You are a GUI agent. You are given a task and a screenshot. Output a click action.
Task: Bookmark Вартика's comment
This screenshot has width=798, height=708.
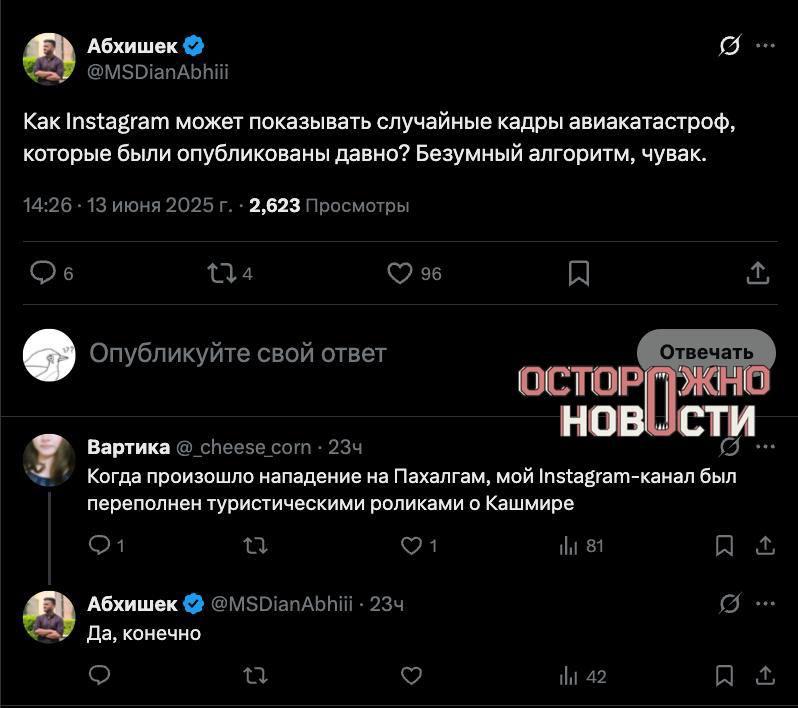coord(725,545)
